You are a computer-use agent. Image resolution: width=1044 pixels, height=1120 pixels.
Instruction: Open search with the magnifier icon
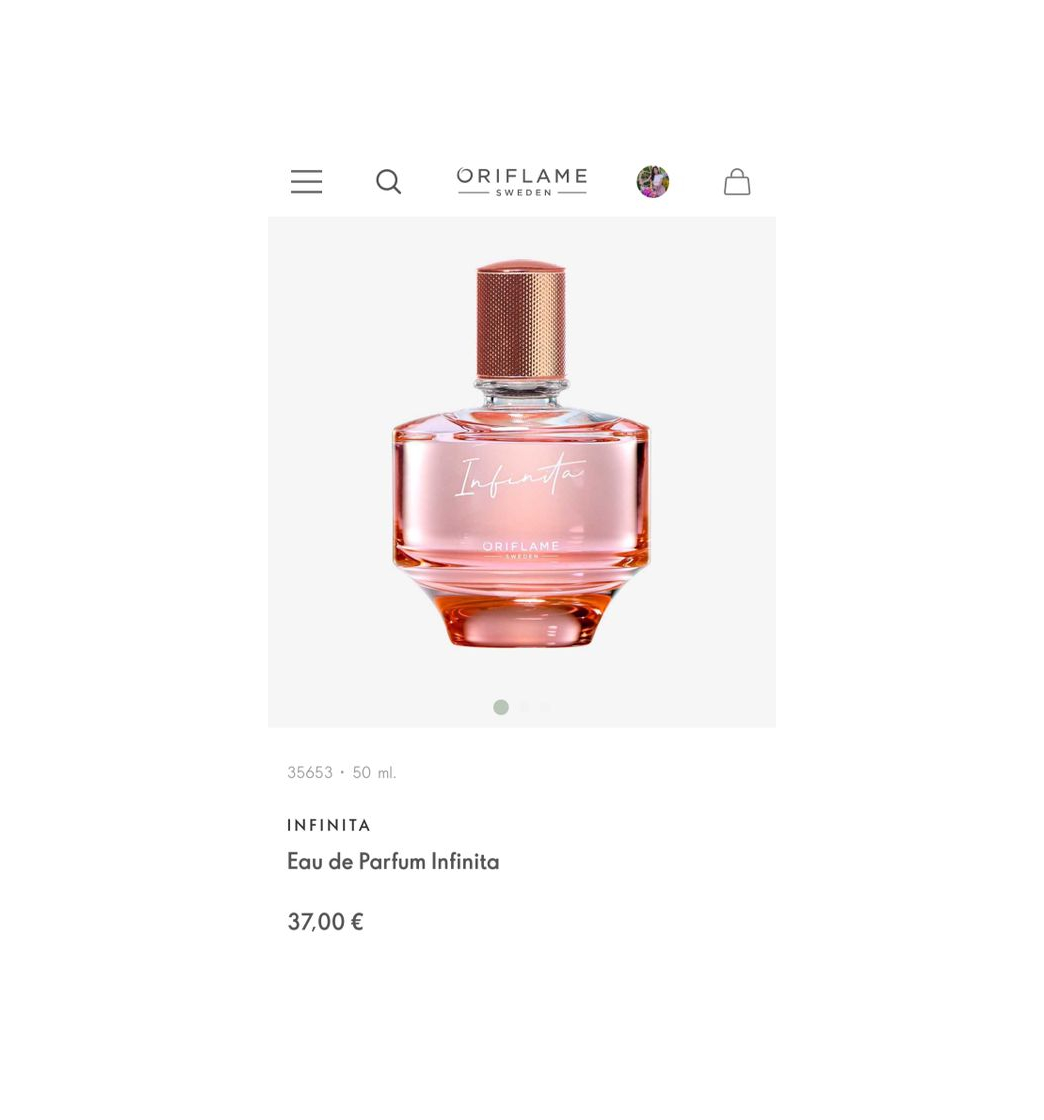[388, 181]
